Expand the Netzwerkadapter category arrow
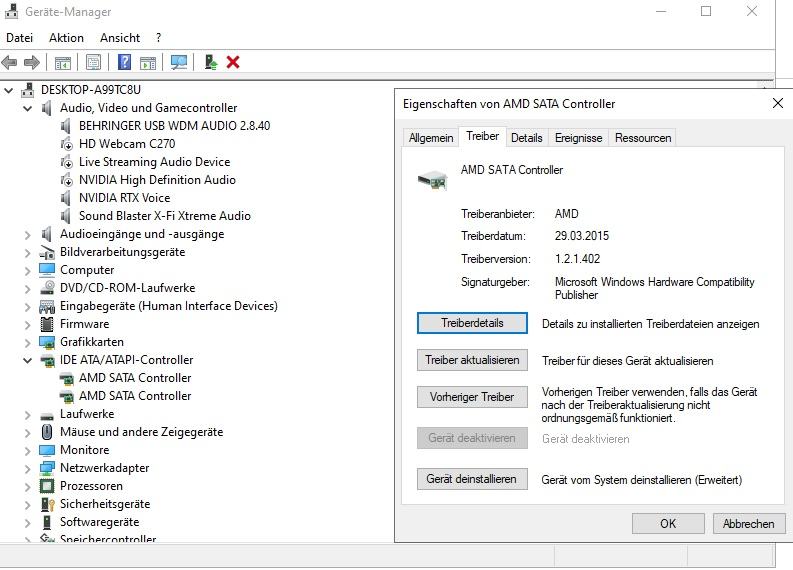This screenshot has height=570, width=793. (28, 468)
